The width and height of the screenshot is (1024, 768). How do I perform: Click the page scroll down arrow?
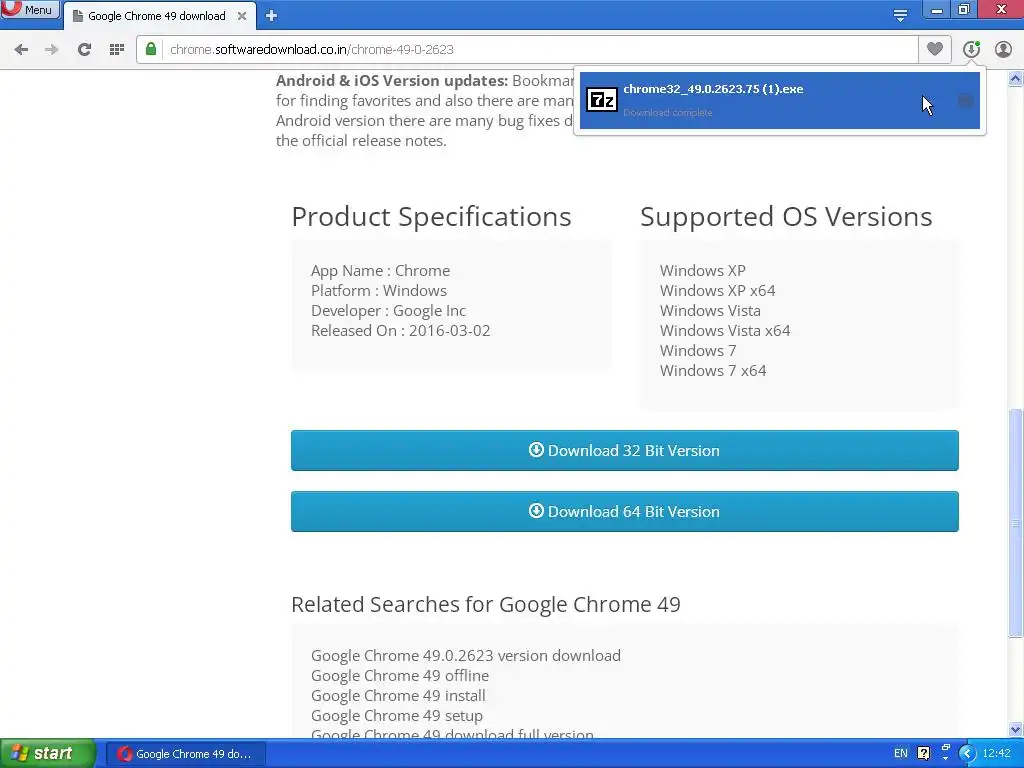coord(1016,729)
